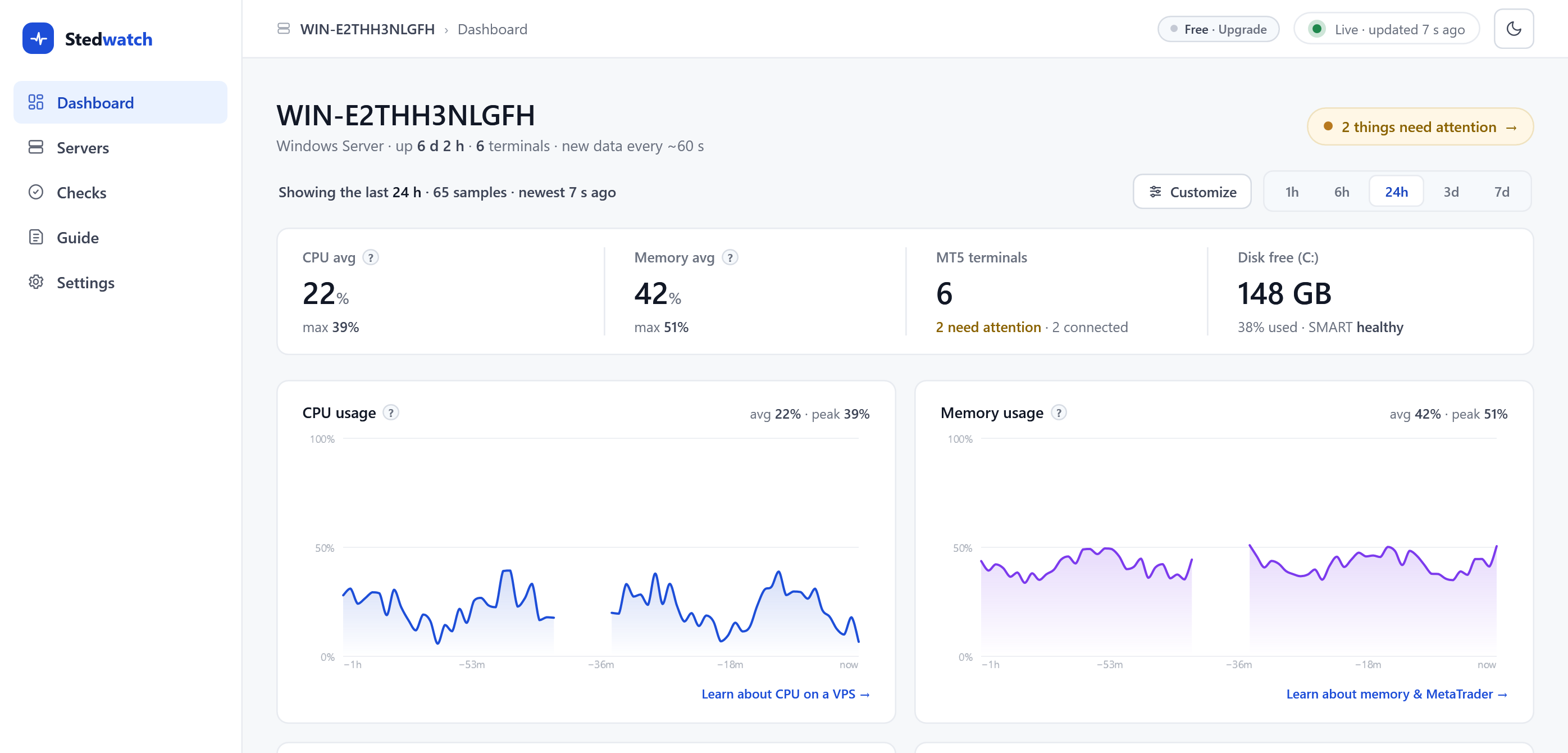Click the Free · Upgrade button
The height and width of the screenshot is (753, 1568).
point(1218,29)
